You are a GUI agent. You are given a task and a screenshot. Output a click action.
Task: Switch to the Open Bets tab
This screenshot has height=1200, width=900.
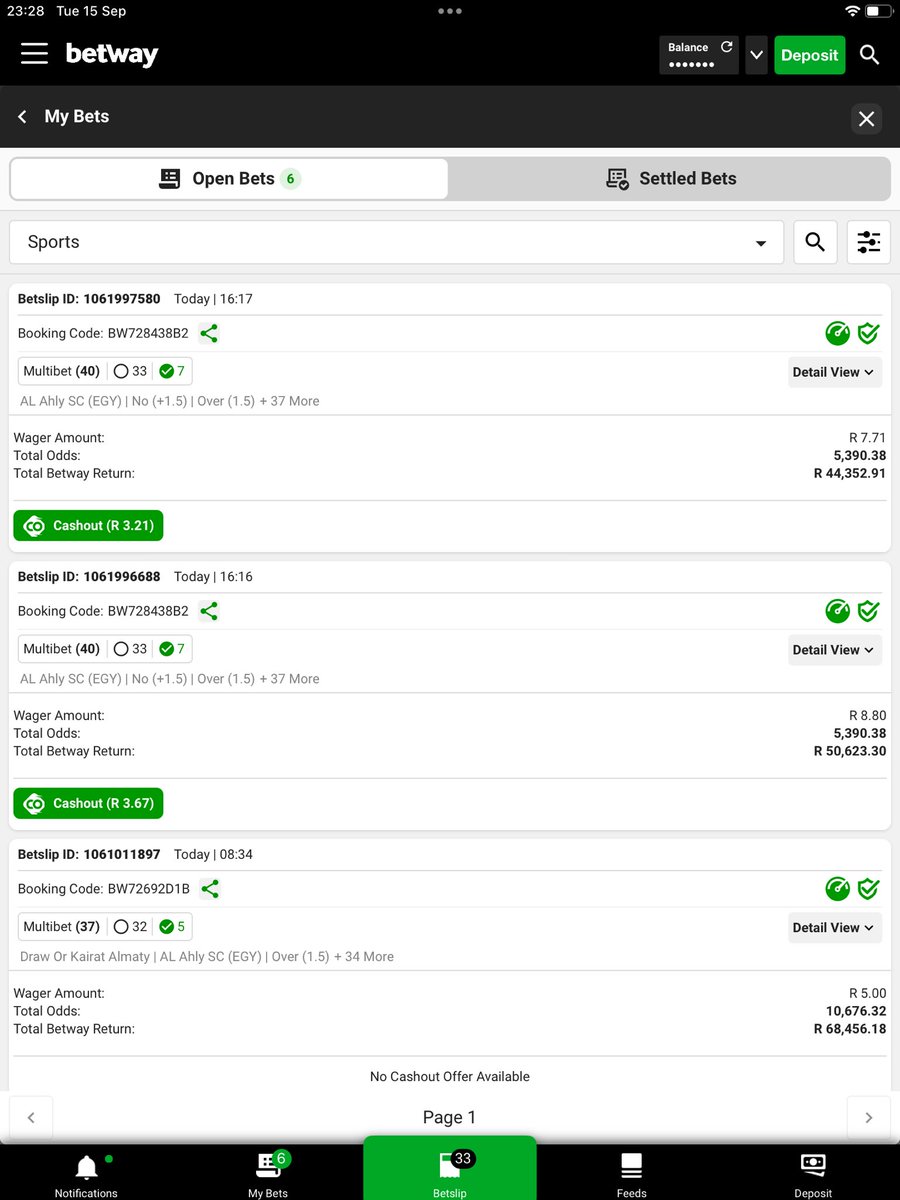pyautogui.click(x=229, y=179)
